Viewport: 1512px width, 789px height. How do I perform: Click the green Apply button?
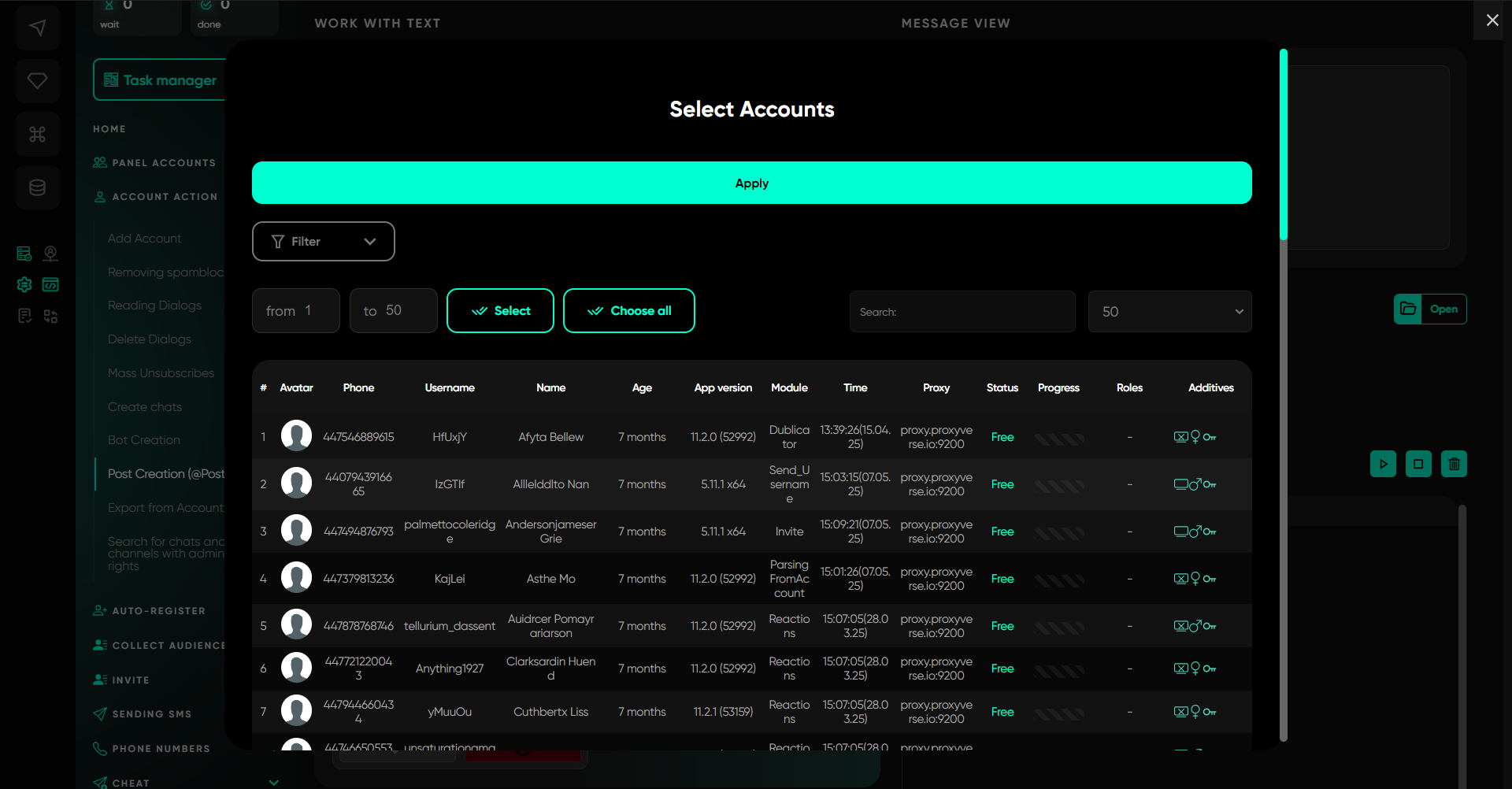pyautogui.click(x=751, y=183)
